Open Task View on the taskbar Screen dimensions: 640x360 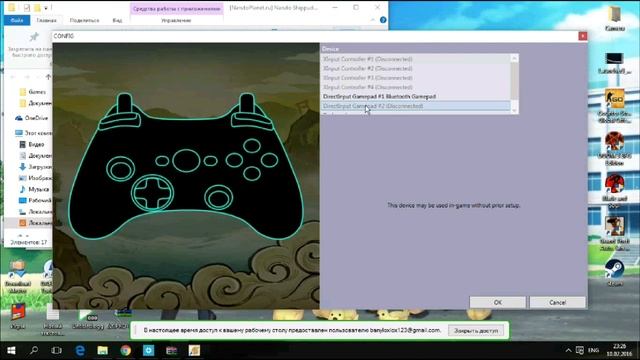56,350
